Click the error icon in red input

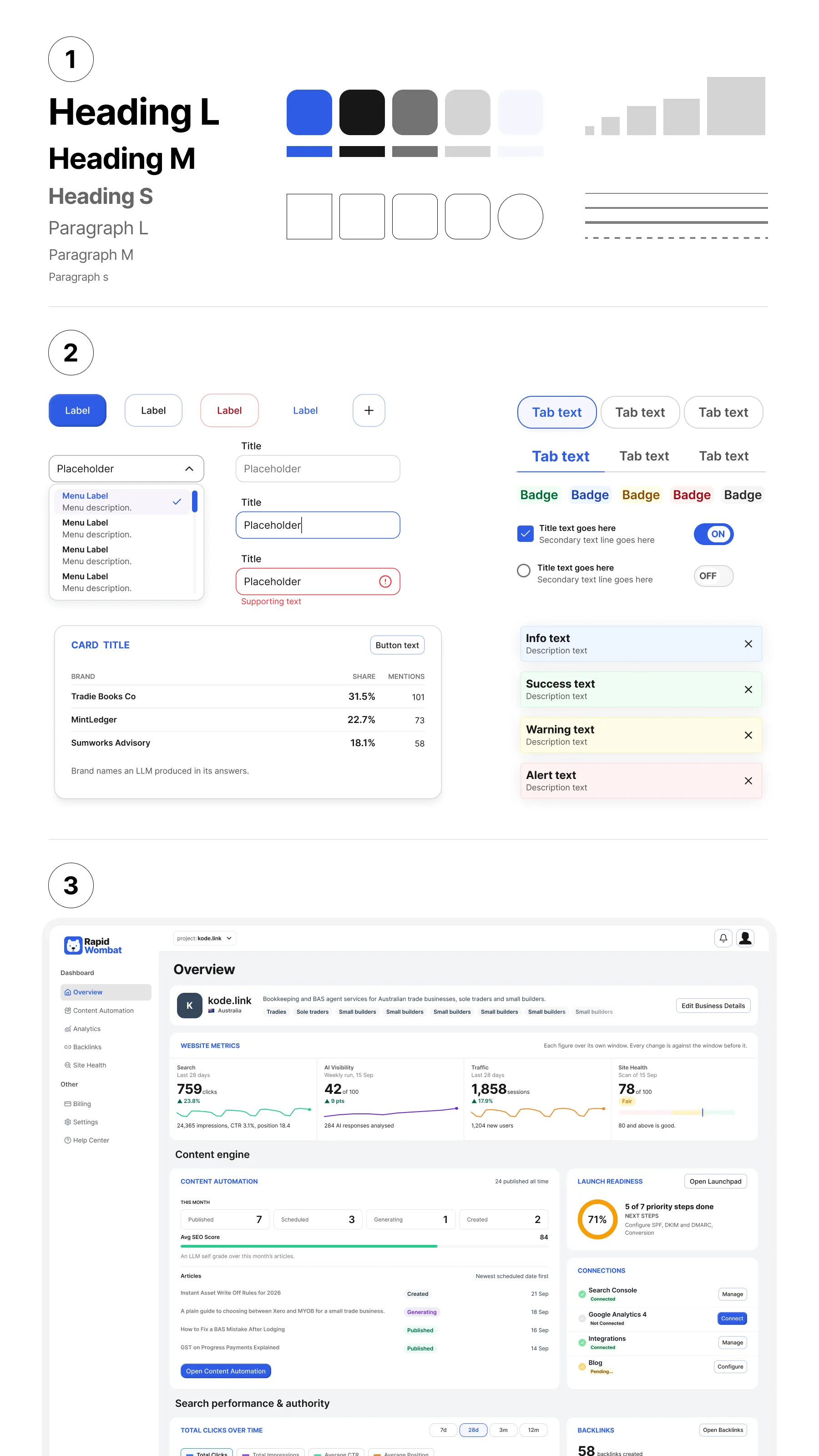385,581
